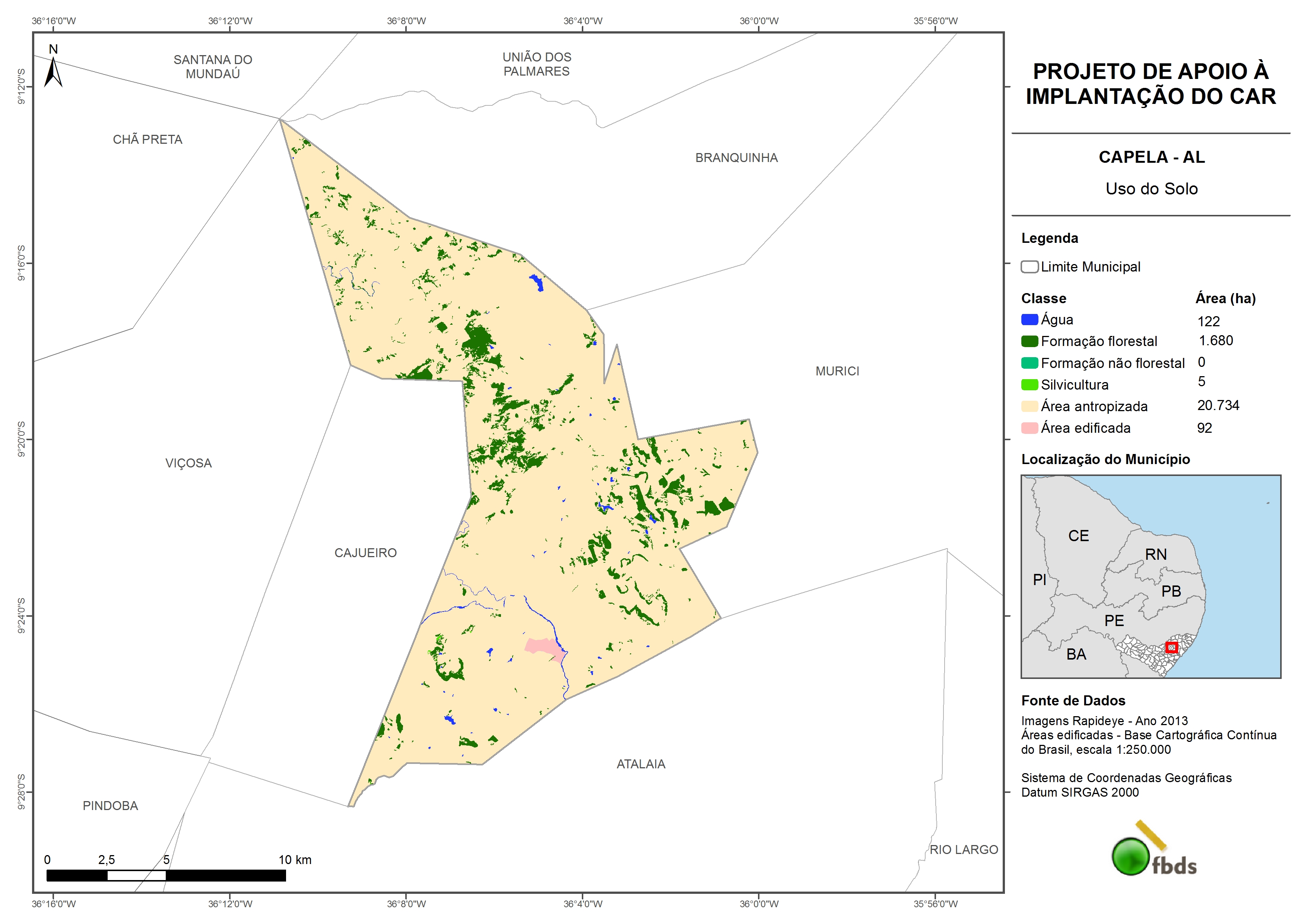The image size is (1307, 924).
Task: Click the Área antropizada beige swatch
Action: (1029, 406)
